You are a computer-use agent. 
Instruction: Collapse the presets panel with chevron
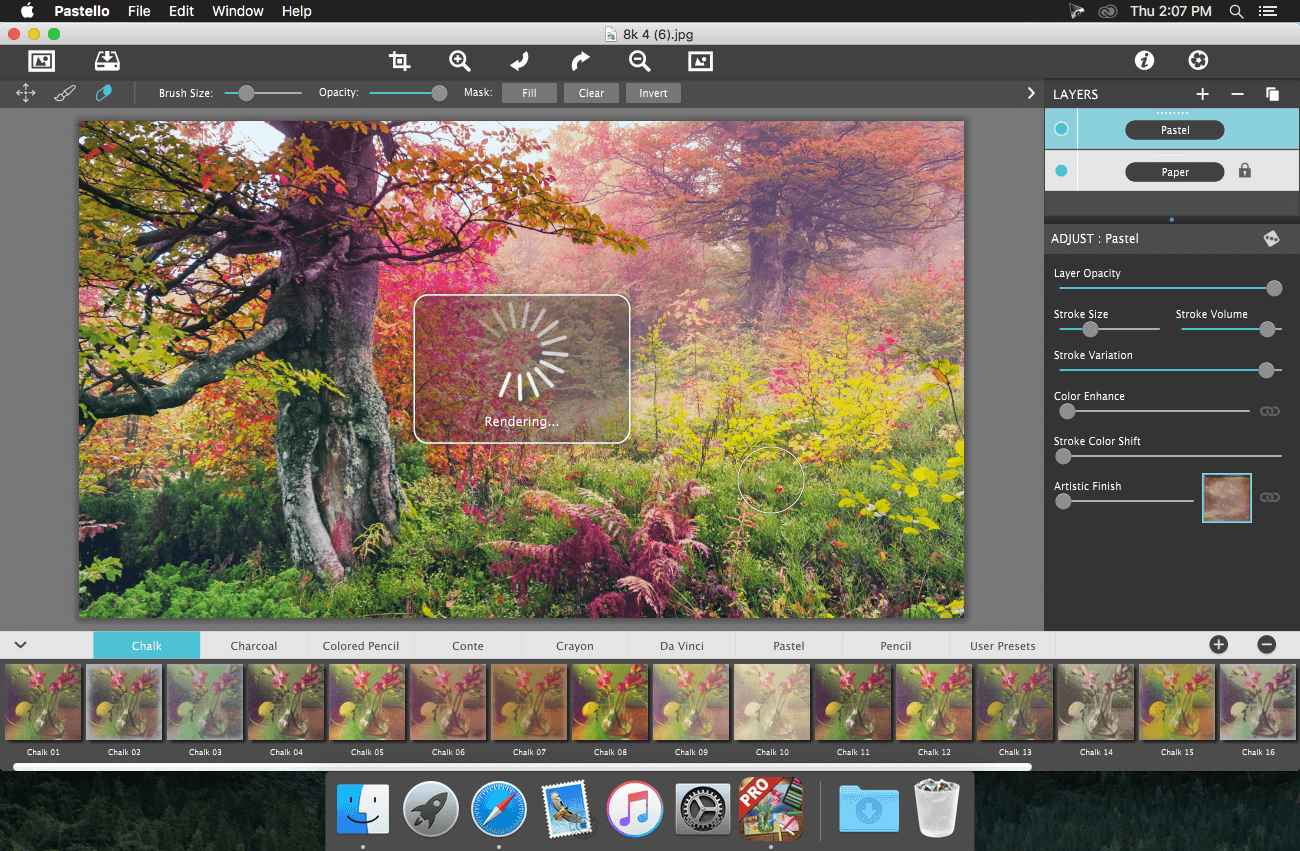tap(20, 645)
